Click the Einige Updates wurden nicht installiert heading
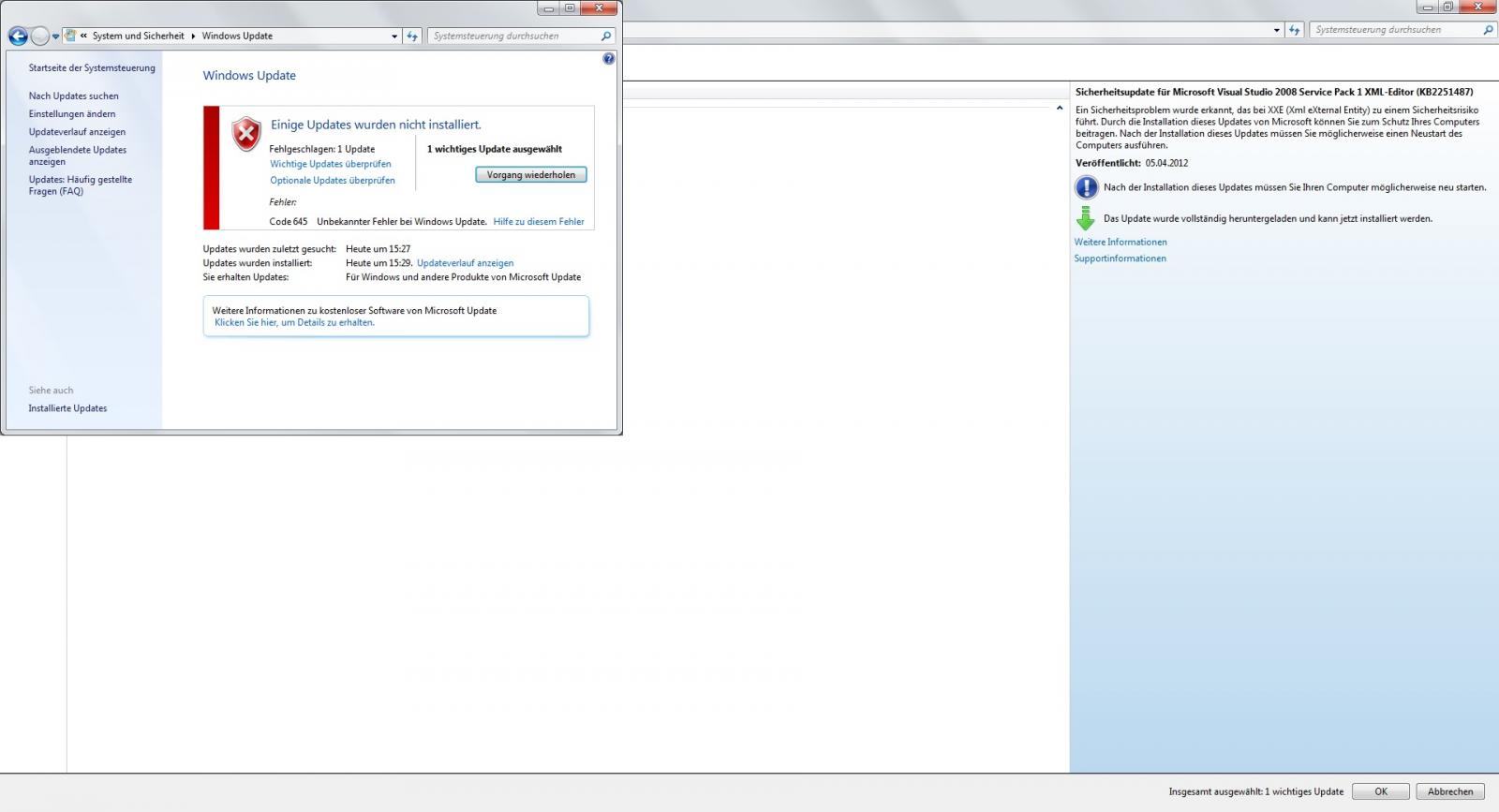Image resolution: width=1499 pixels, height=812 pixels. [376, 125]
